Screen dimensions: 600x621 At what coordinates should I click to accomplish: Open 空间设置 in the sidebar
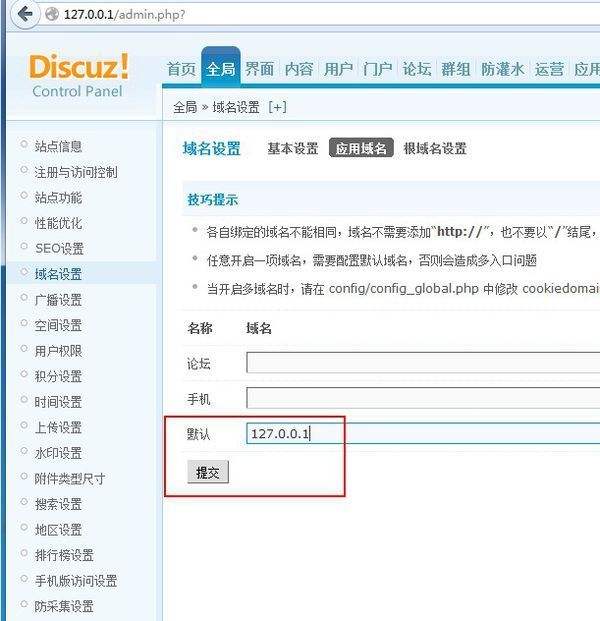(58, 325)
